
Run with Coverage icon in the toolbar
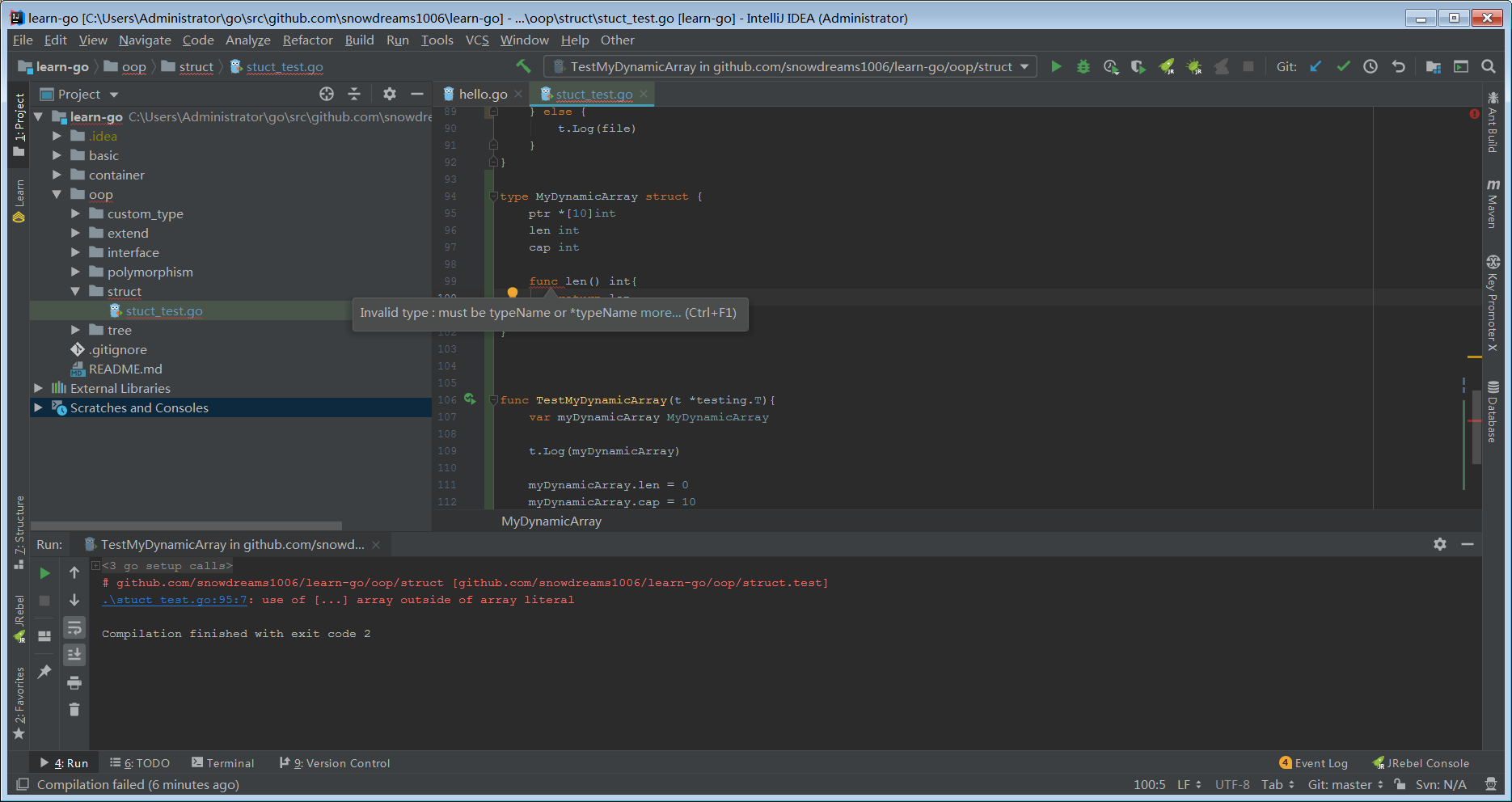click(1110, 66)
